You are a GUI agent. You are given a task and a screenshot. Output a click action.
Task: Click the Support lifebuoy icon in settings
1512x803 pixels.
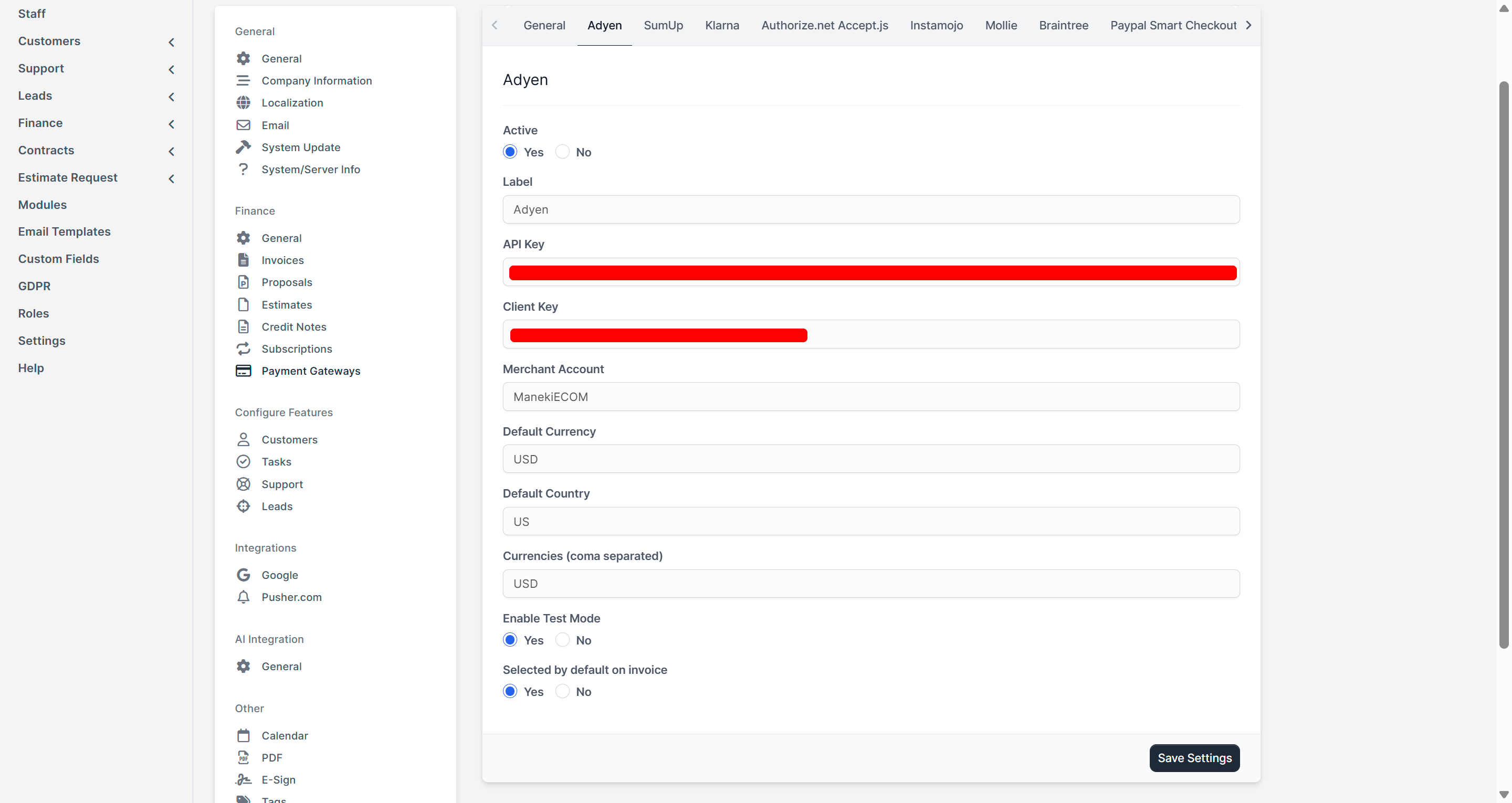pos(243,484)
